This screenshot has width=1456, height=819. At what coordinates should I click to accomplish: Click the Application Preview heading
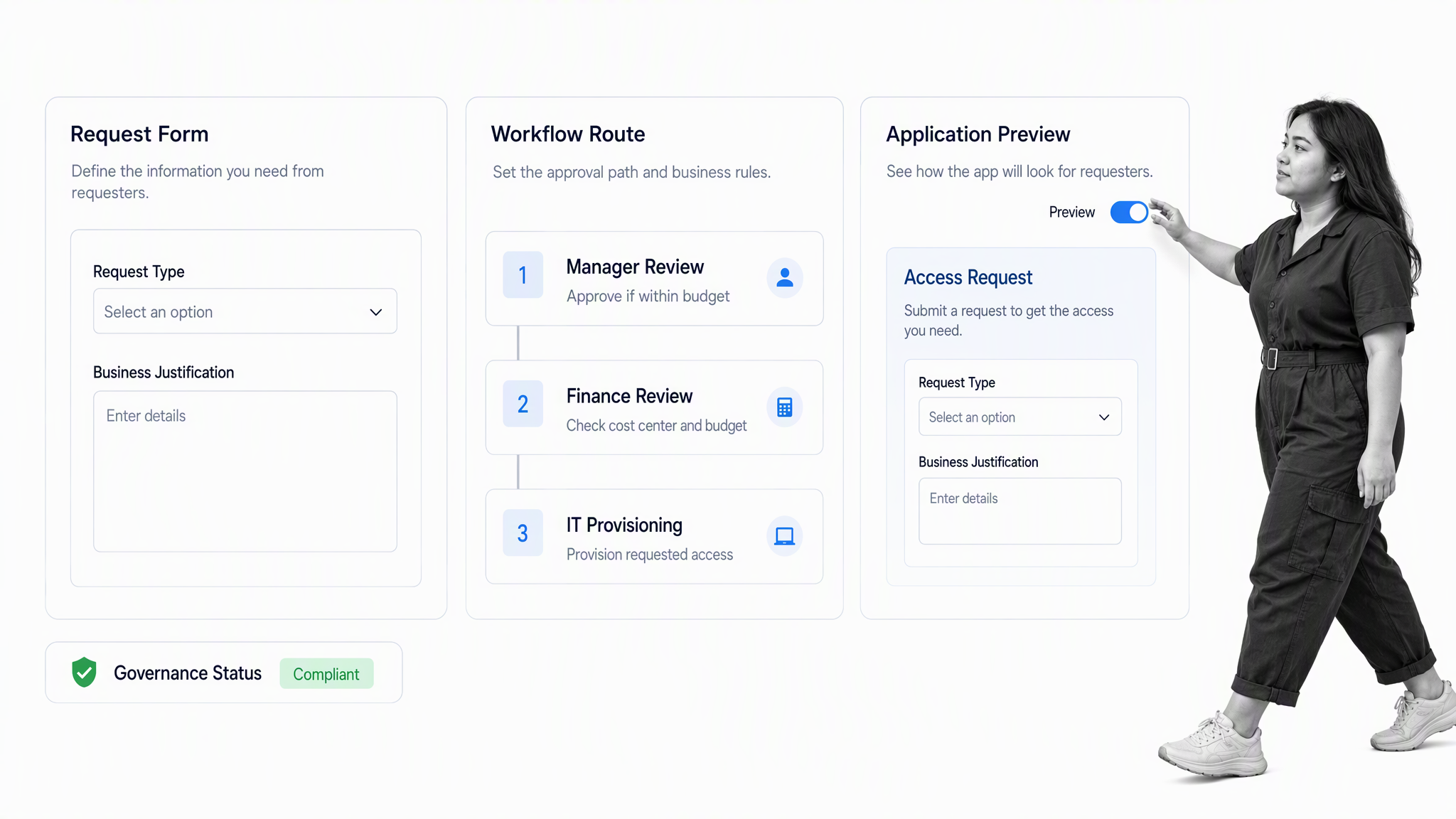[x=978, y=134]
